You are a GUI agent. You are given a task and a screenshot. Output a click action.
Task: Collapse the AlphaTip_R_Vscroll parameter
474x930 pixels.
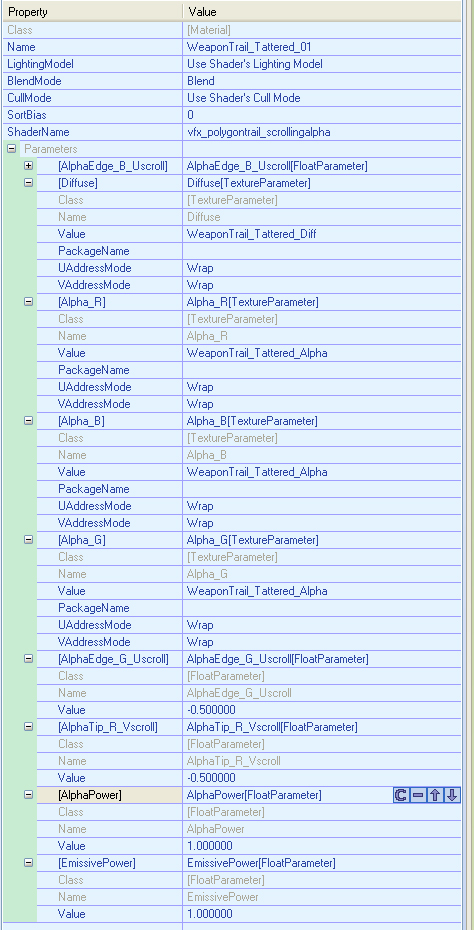pos(28,727)
